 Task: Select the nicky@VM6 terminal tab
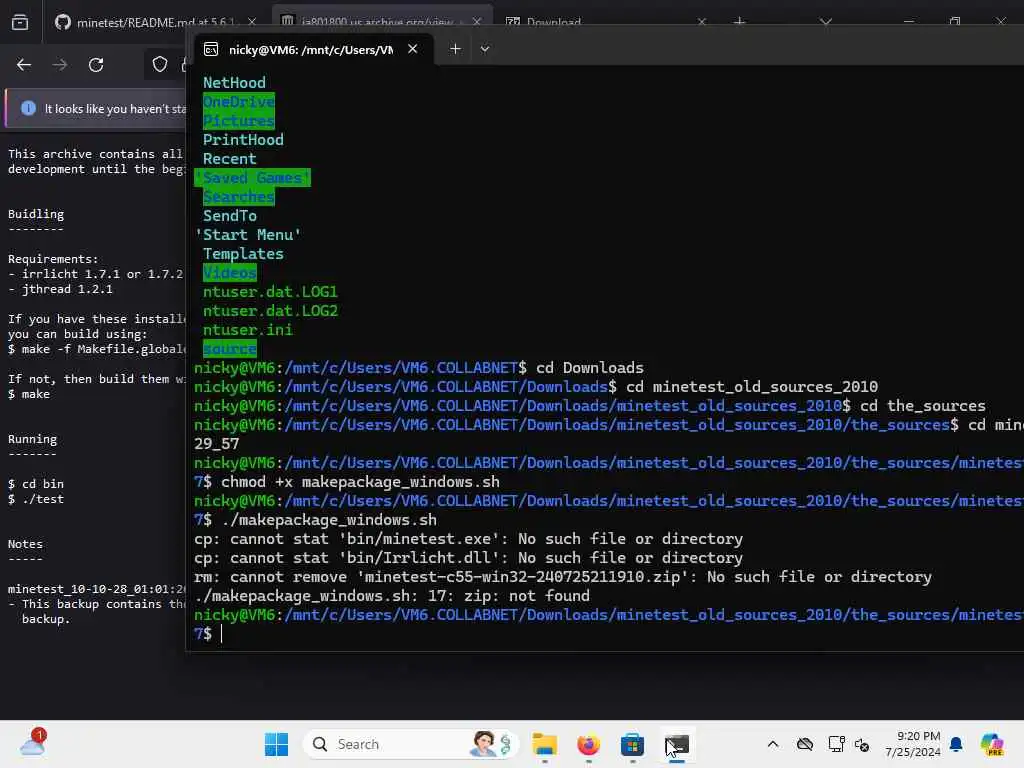point(313,50)
